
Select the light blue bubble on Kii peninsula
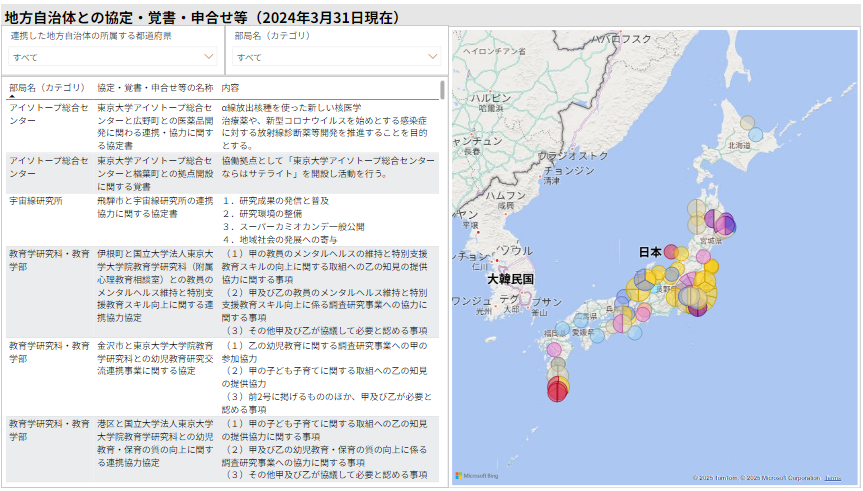(x=635, y=332)
